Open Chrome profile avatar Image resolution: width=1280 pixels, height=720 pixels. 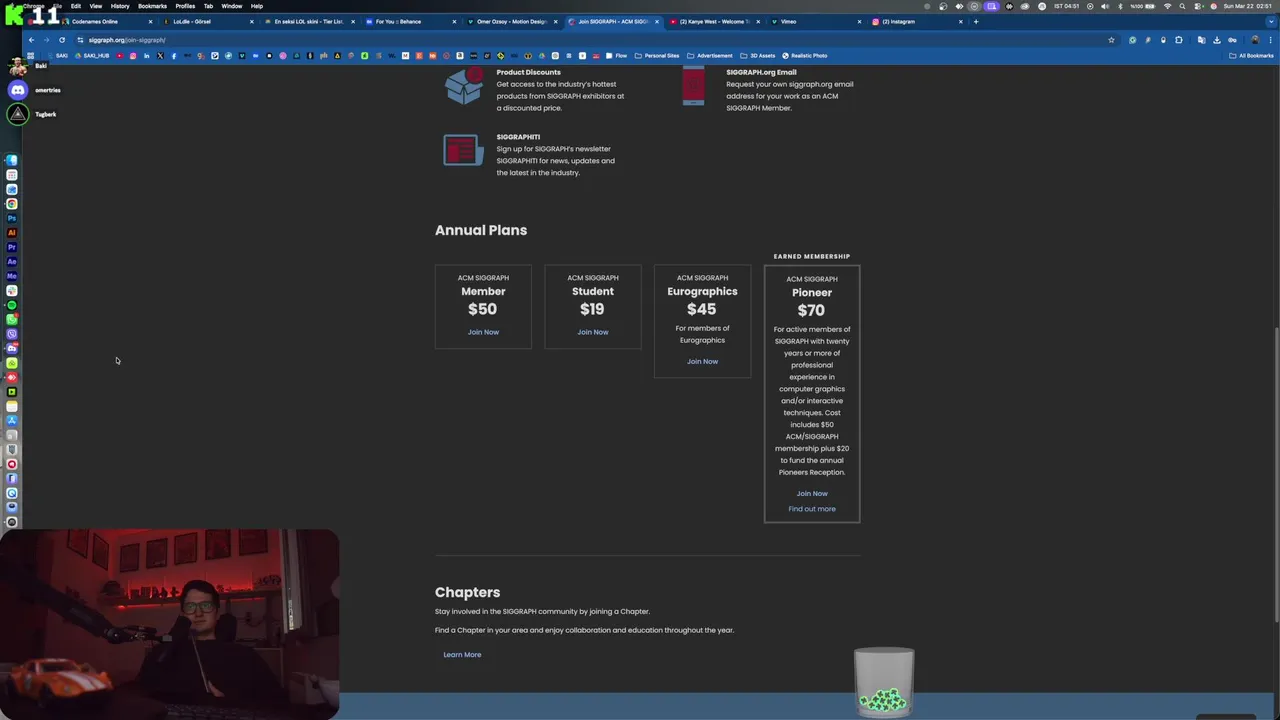point(1256,40)
